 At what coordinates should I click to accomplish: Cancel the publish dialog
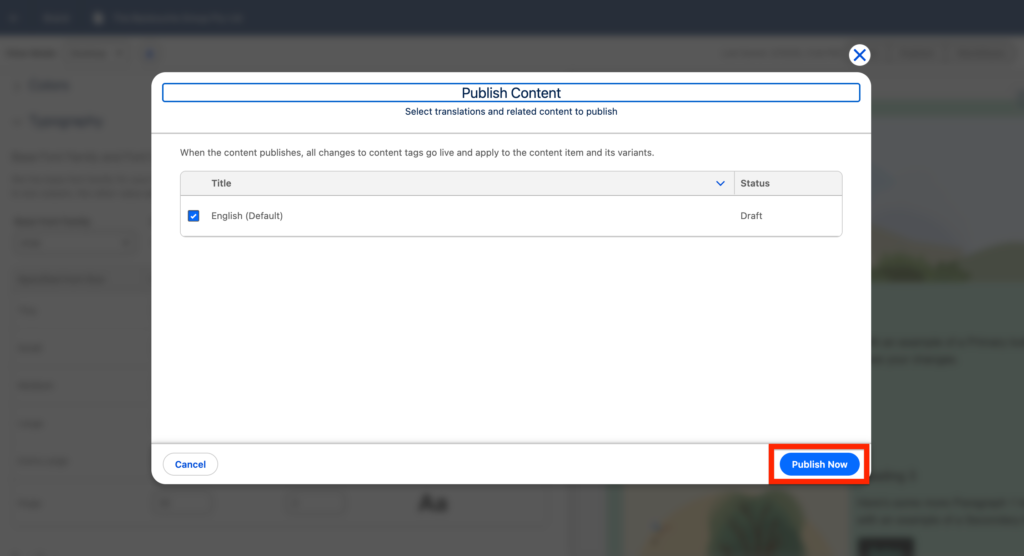tap(190, 464)
